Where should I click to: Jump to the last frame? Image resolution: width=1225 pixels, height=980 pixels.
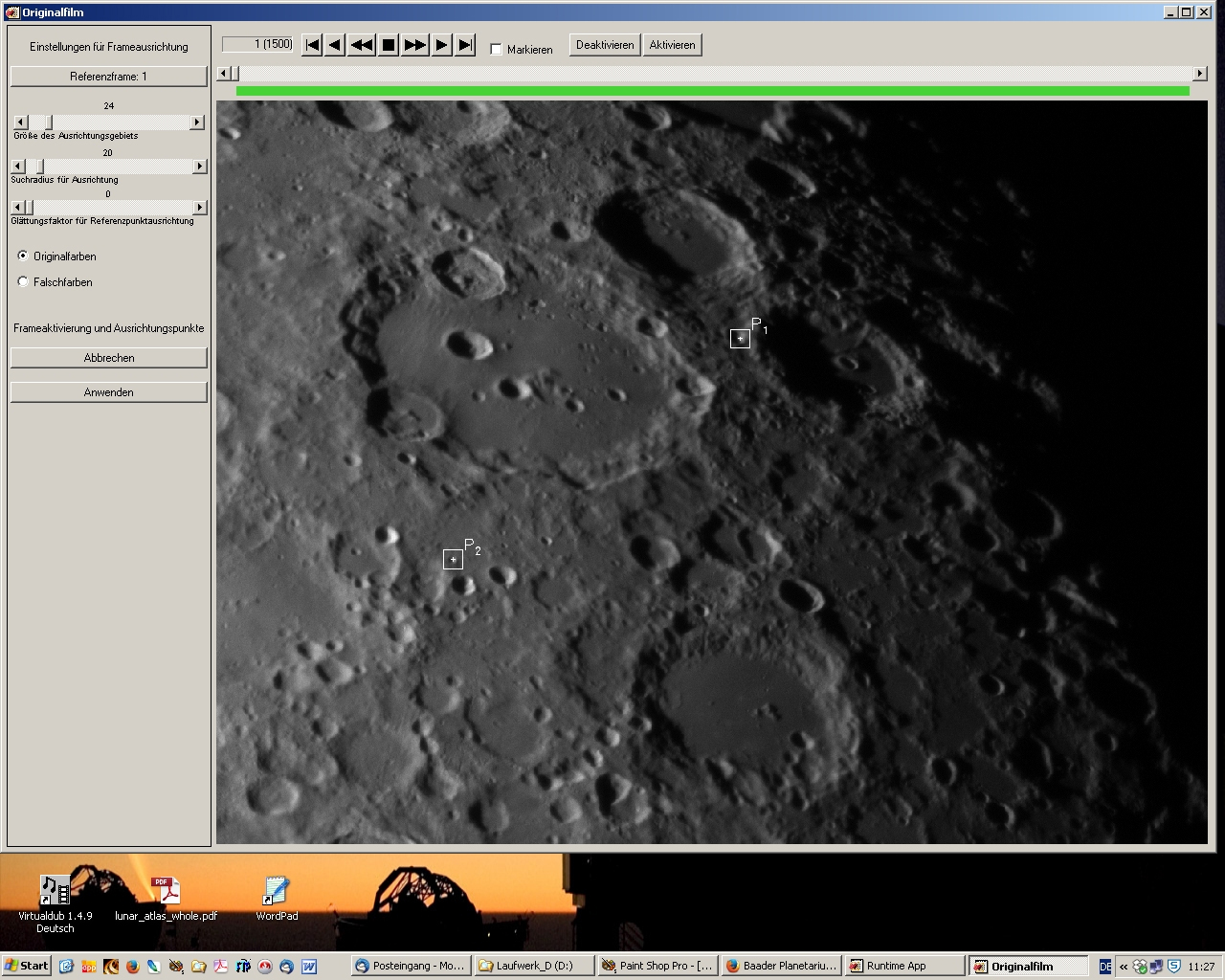(465, 45)
